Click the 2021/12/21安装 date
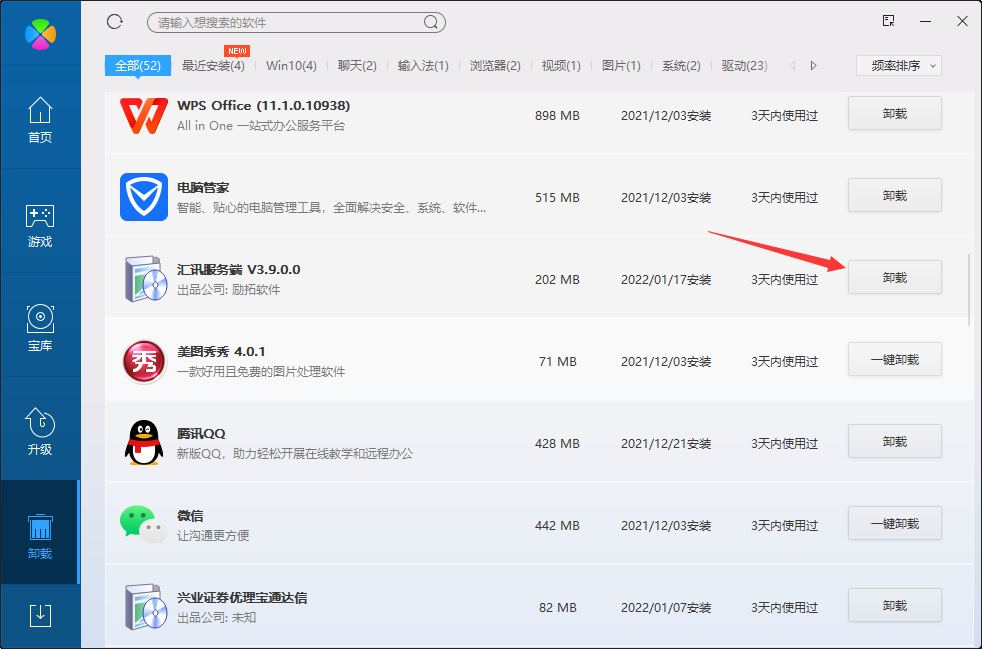 click(x=666, y=444)
